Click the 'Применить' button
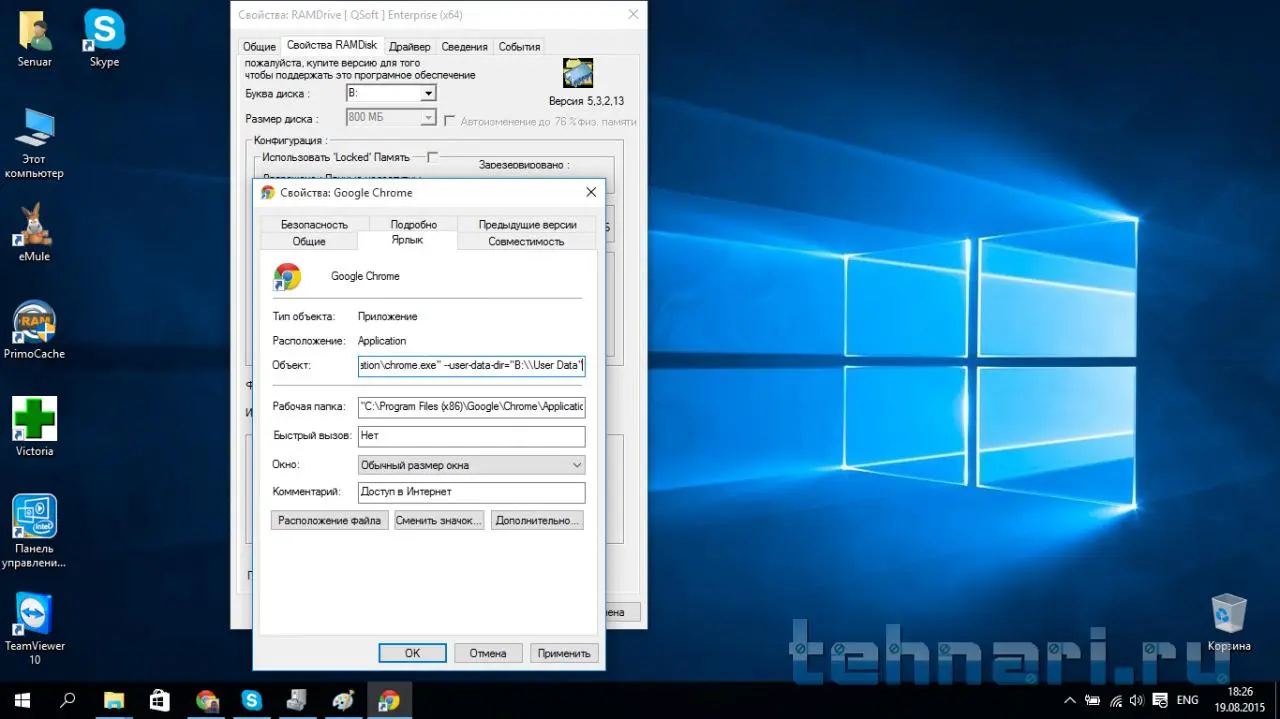This screenshot has width=1280, height=719. (x=564, y=653)
